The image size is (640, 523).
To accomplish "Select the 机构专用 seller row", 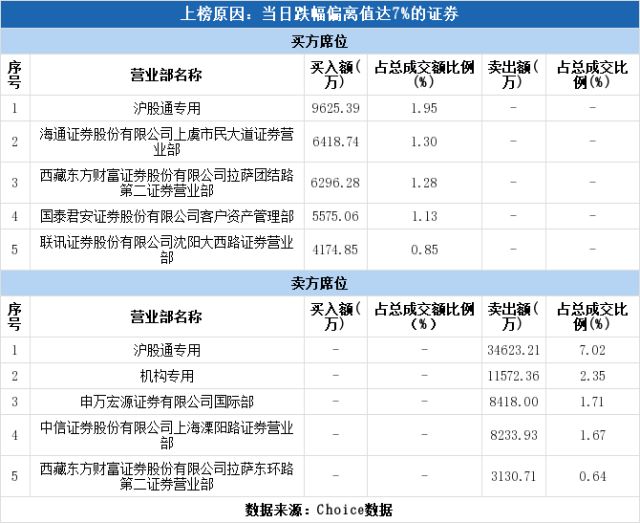I will point(320,376).
